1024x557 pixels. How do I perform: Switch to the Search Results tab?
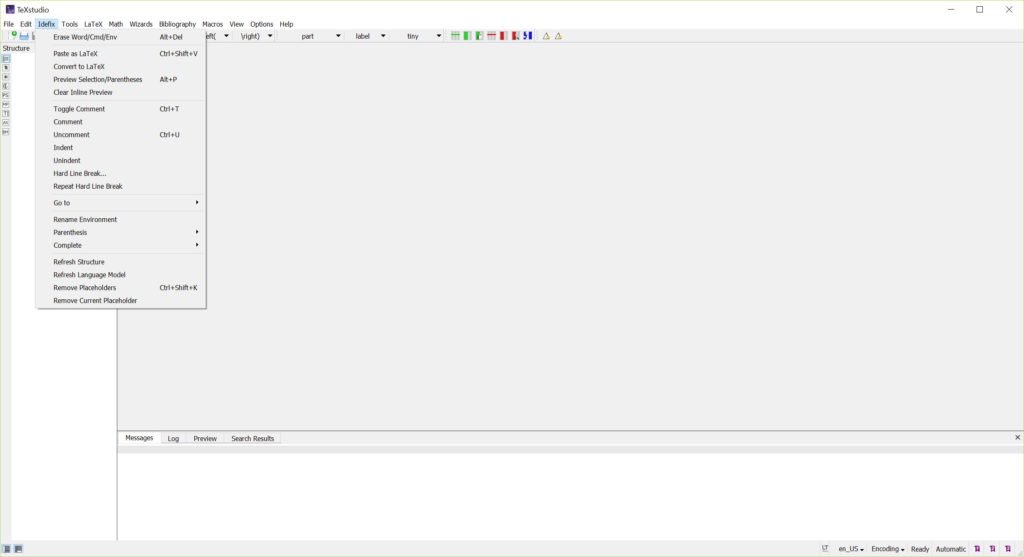coord(252,438)
